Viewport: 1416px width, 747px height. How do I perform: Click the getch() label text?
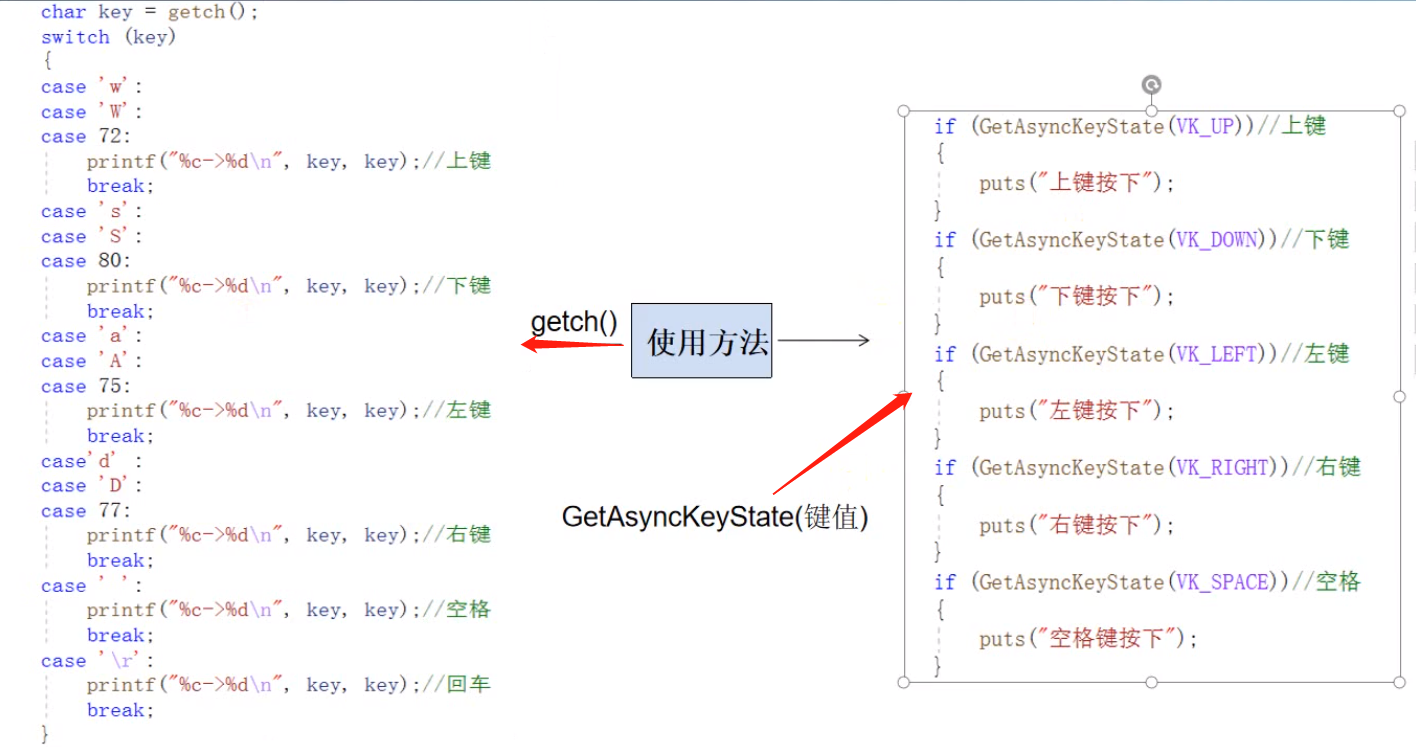click(x=574, y=322)
